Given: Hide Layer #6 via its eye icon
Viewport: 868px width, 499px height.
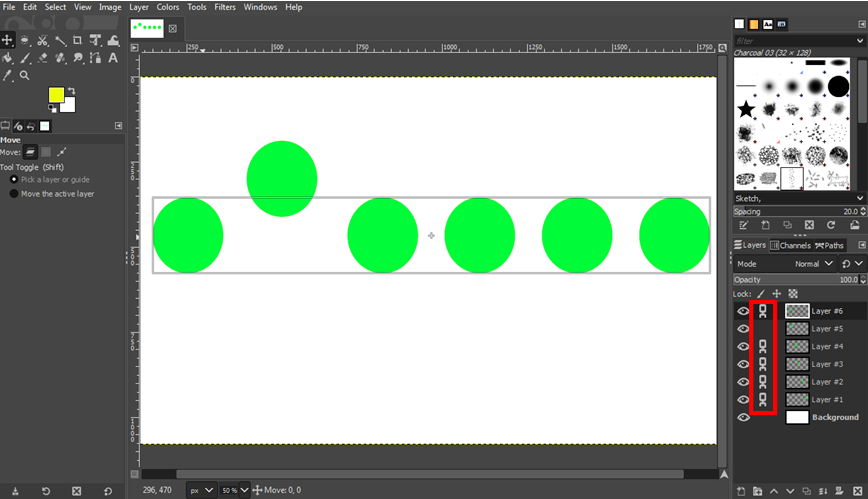Looking at the screenshot, I should tap(743, 311).
